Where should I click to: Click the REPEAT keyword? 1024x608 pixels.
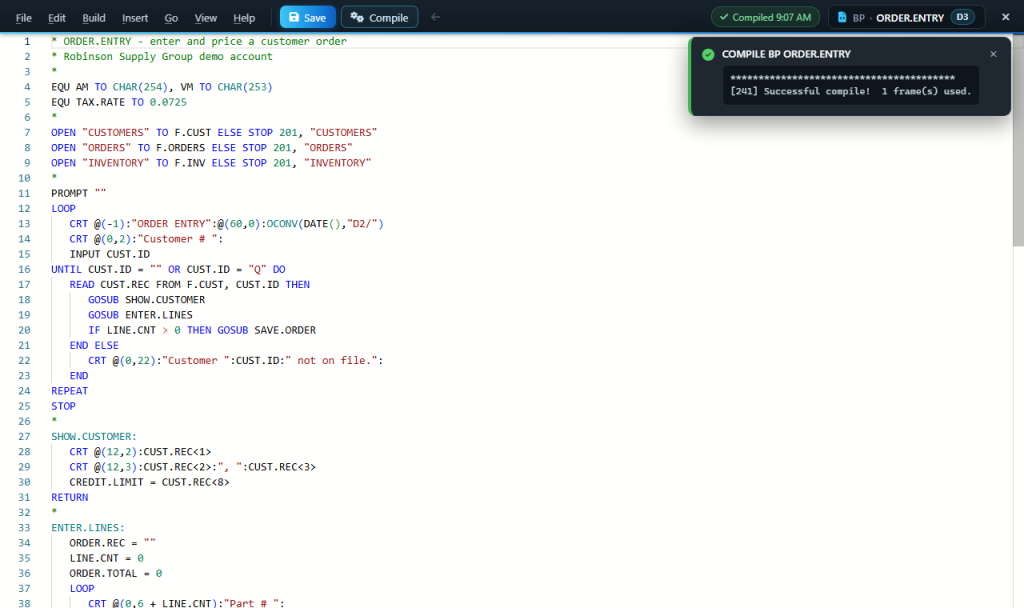coord(69,391)
